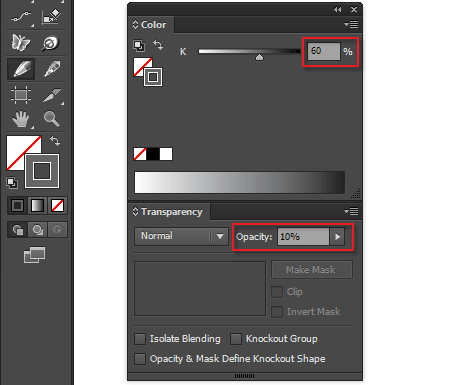Click the Opacity value field
450x385 pixels.
[303, 237]
